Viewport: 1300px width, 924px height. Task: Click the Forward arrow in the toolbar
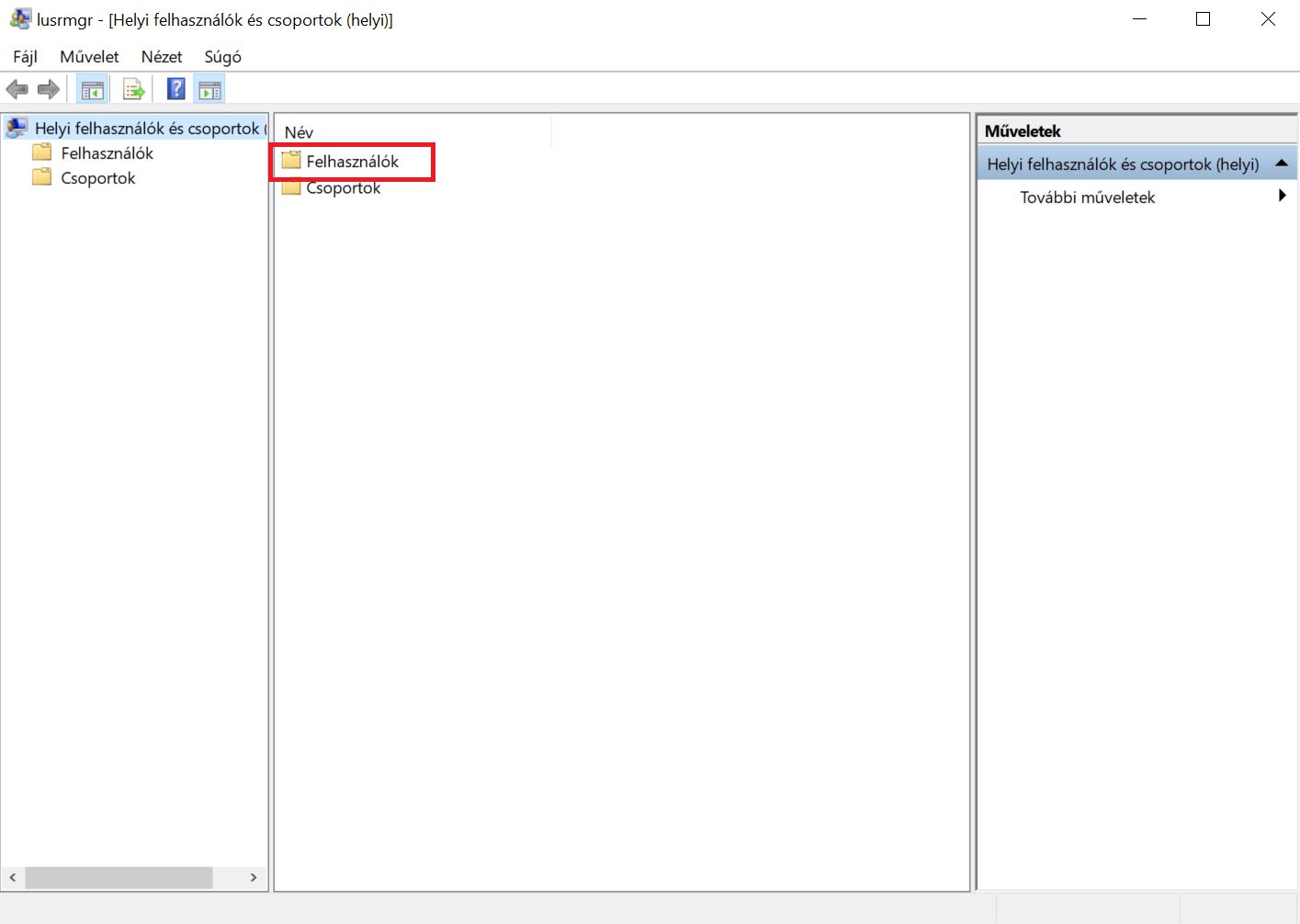[49, 89]
